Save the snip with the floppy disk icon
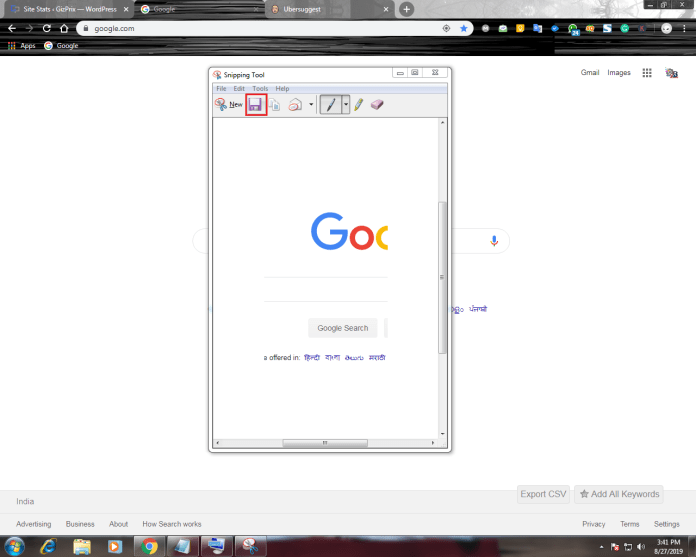This screenshot has height=557, width=696. (256, 105)
